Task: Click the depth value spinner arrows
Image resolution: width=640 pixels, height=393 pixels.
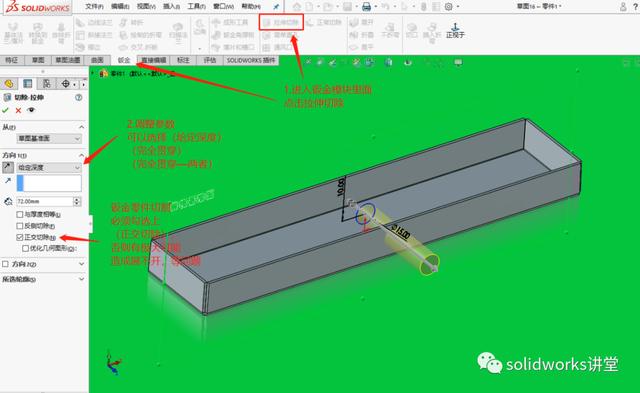Action: click(77, 201)
